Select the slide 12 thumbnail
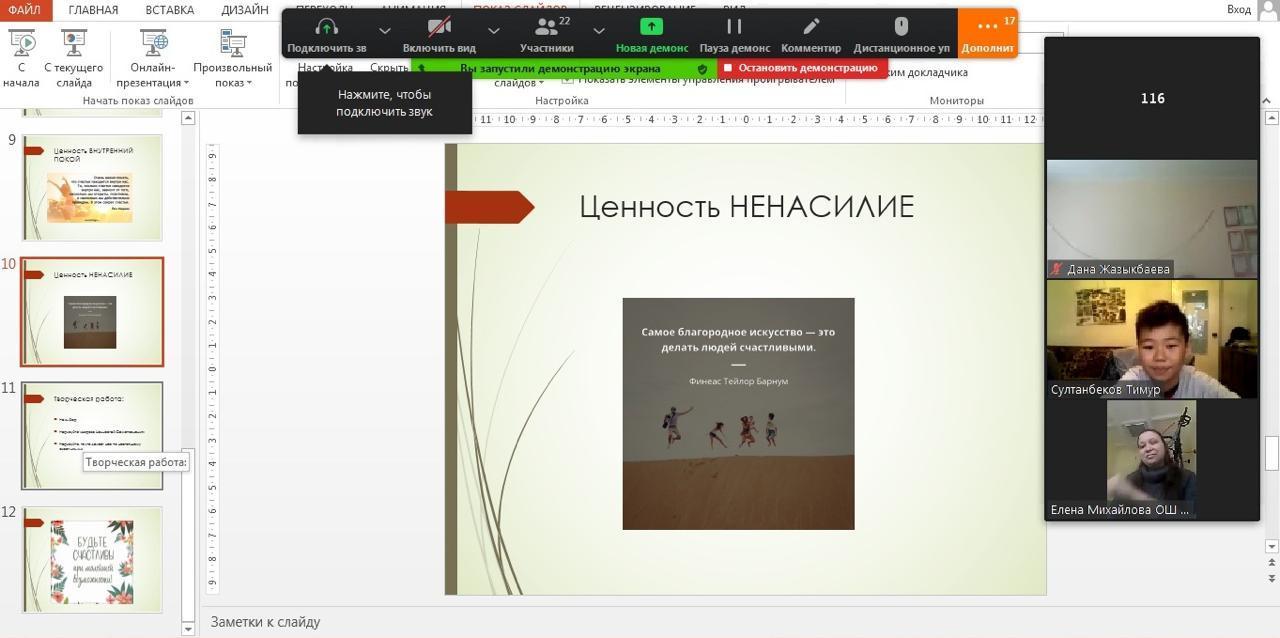The height and width of the screenshot is (638, 1280). 92,560
